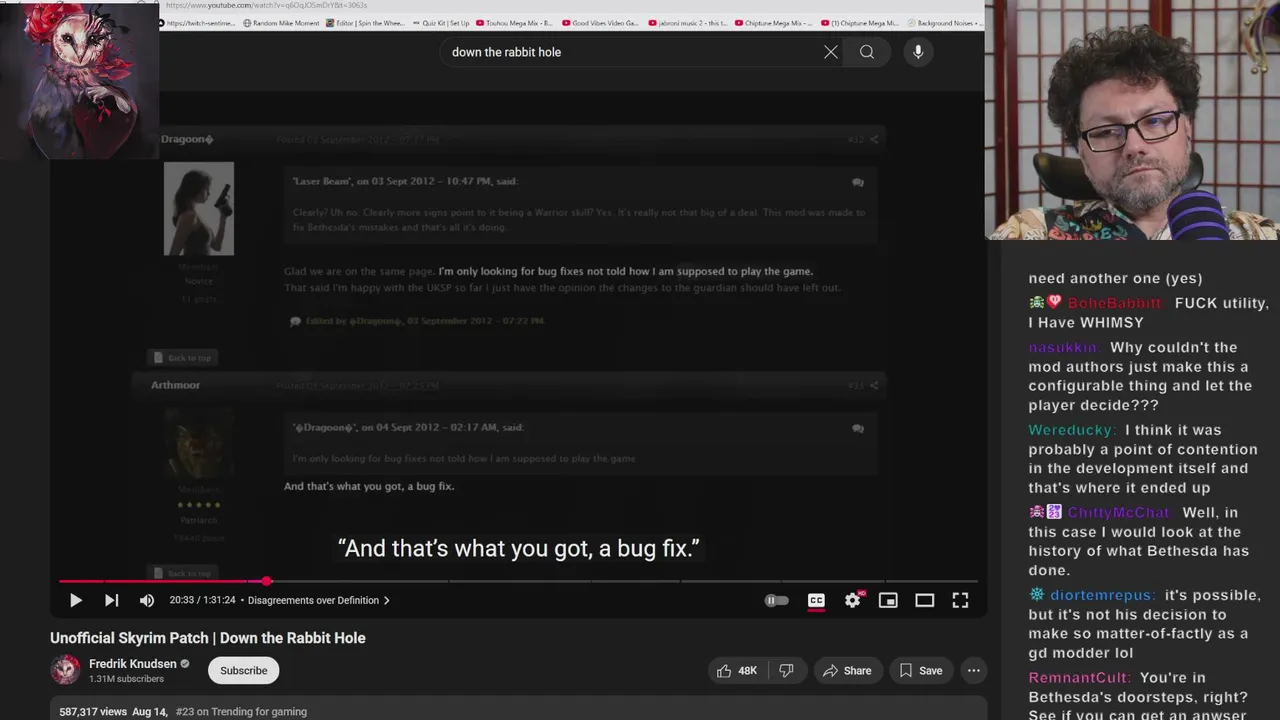This screenshot has height=720, width=1280.
Task: Click the '587,317 views' description text
Action: [x=92, y=712]
